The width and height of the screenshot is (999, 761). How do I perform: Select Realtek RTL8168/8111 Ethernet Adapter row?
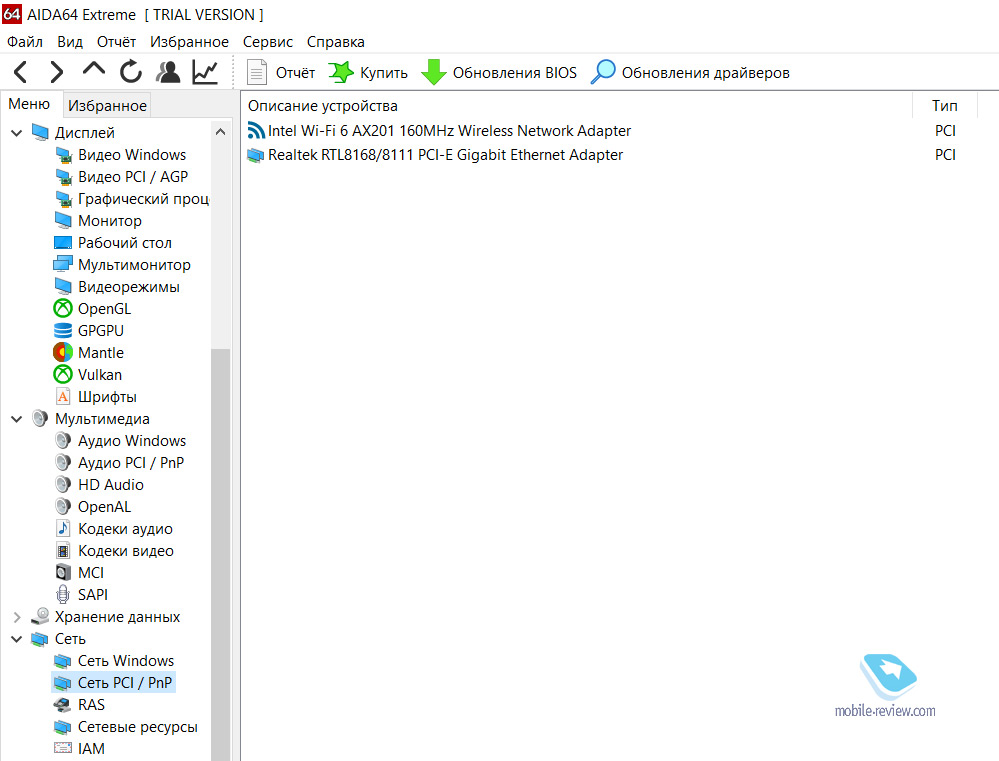point(445,155)
